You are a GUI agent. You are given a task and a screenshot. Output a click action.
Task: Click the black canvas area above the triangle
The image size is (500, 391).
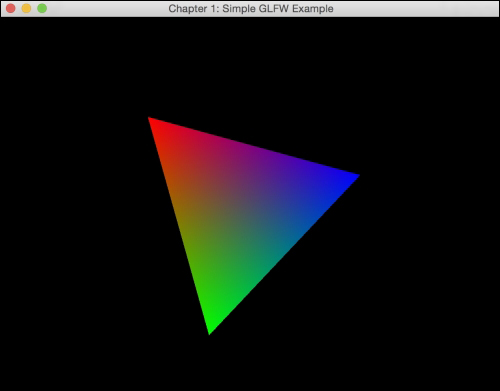click(x=250, y=67)
